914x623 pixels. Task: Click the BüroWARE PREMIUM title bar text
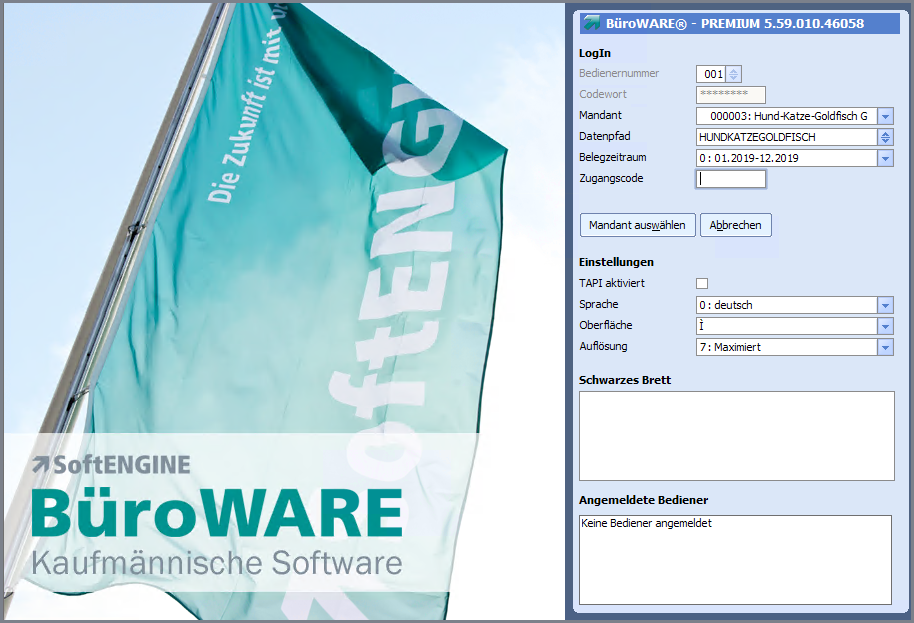point(735,23)
